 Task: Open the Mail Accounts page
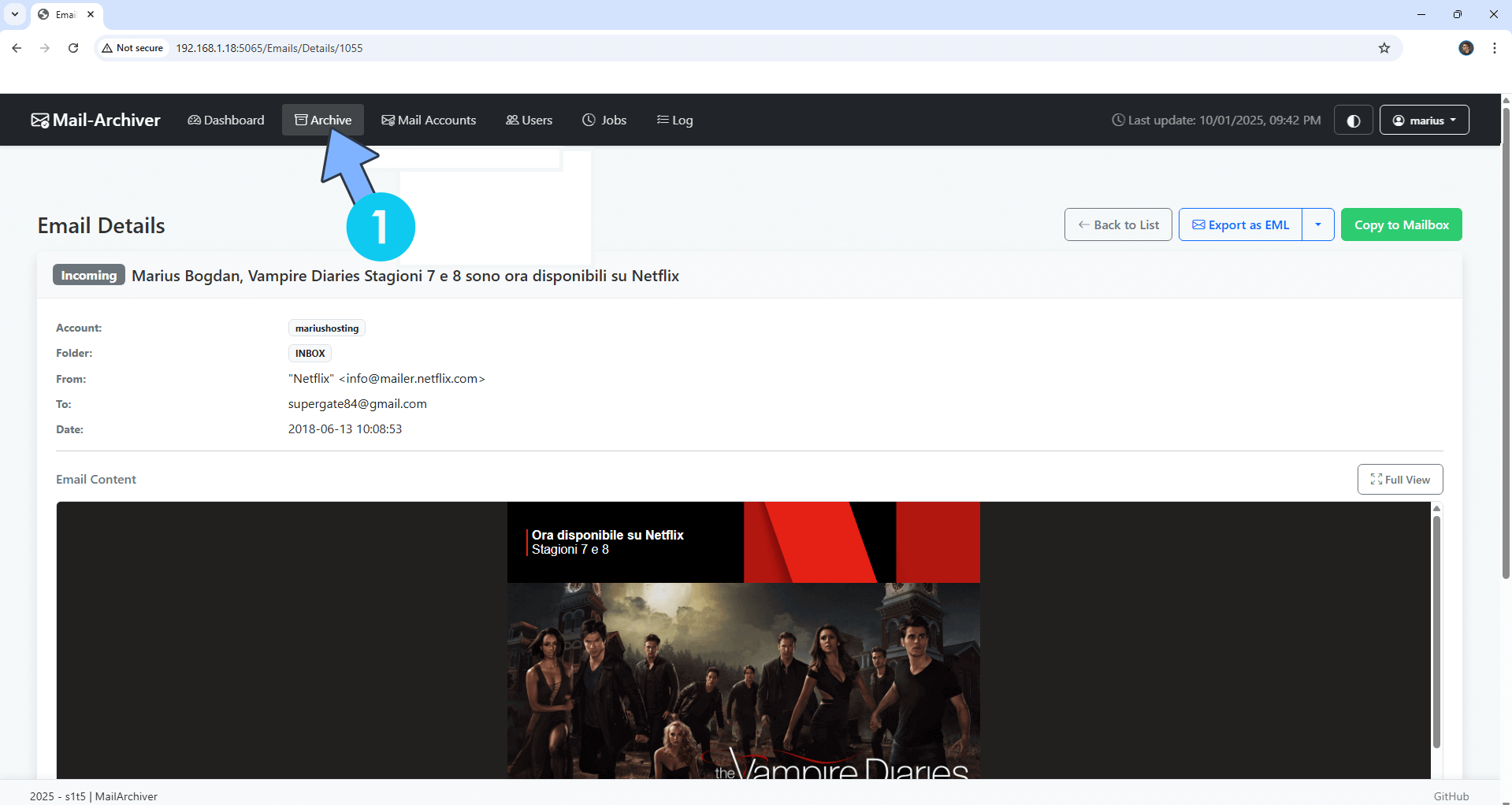(x=429, y=121)
